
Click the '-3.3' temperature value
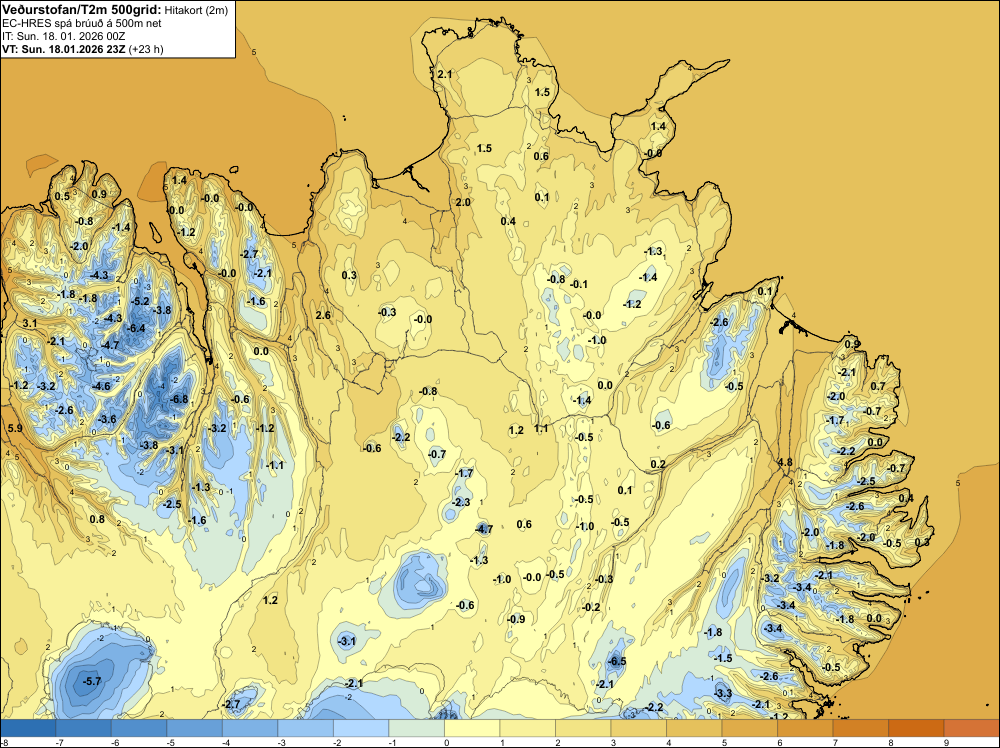click(722, 693)
